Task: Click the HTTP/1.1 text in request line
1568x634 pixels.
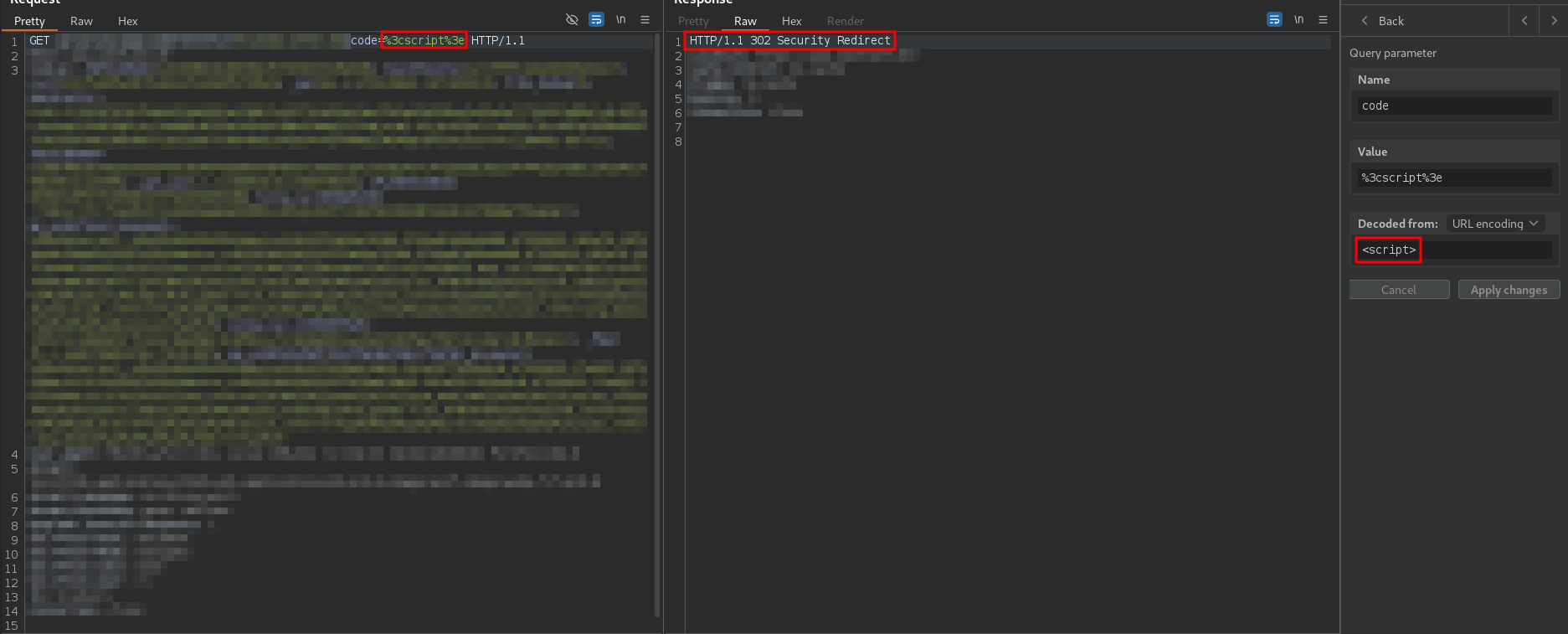Action: [x=498, y=40]
